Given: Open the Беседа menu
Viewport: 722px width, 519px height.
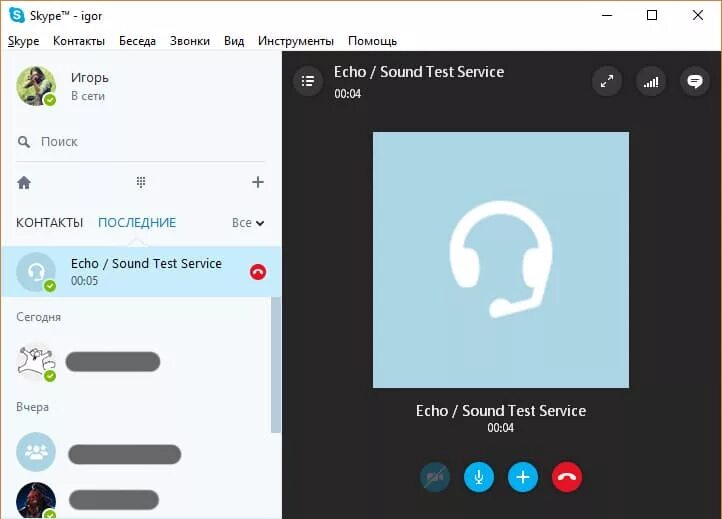Looking at the screenshot, I should click(x=137, y=41).
